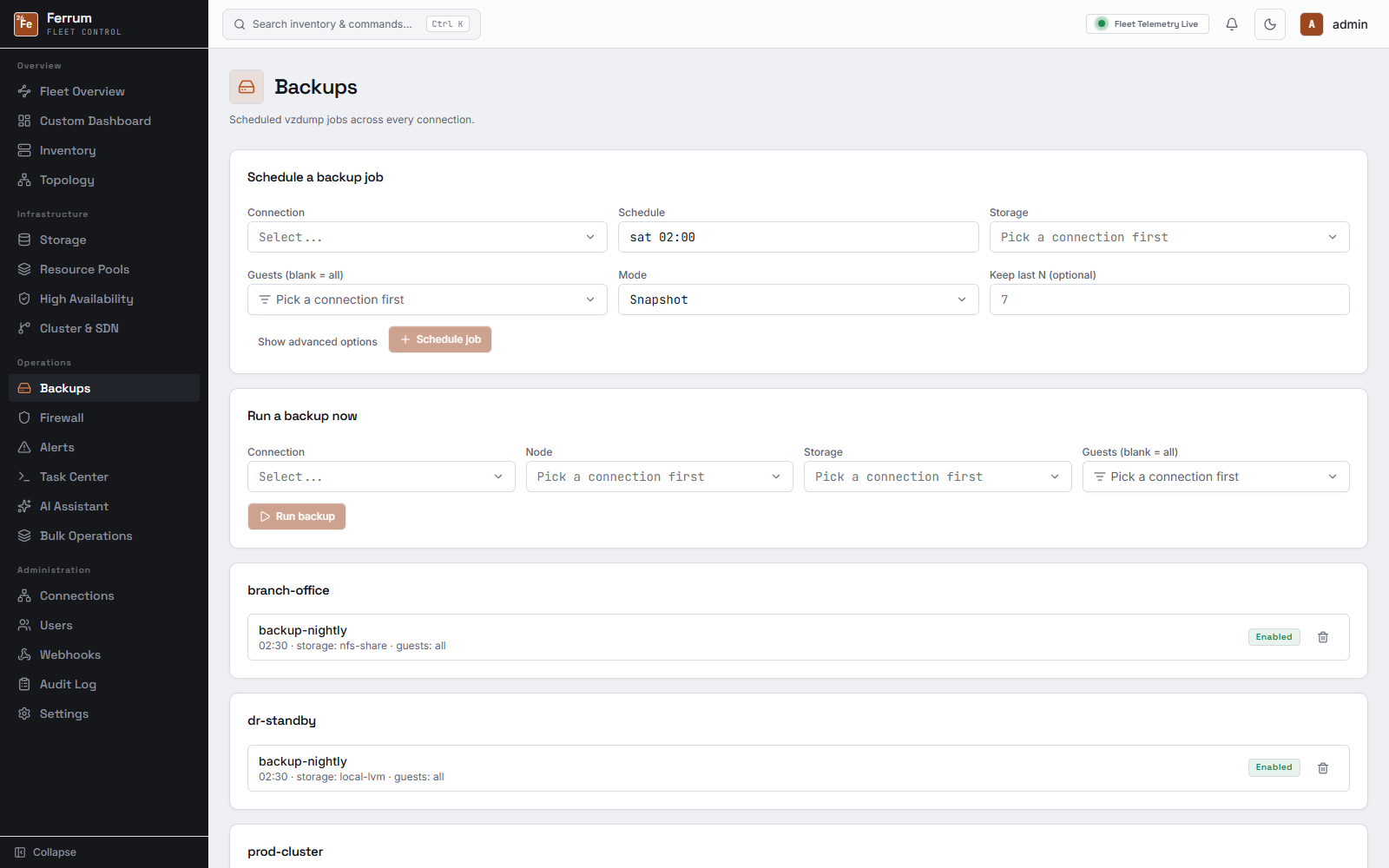Click the Users sidebar icon

(x=24, y=625)
